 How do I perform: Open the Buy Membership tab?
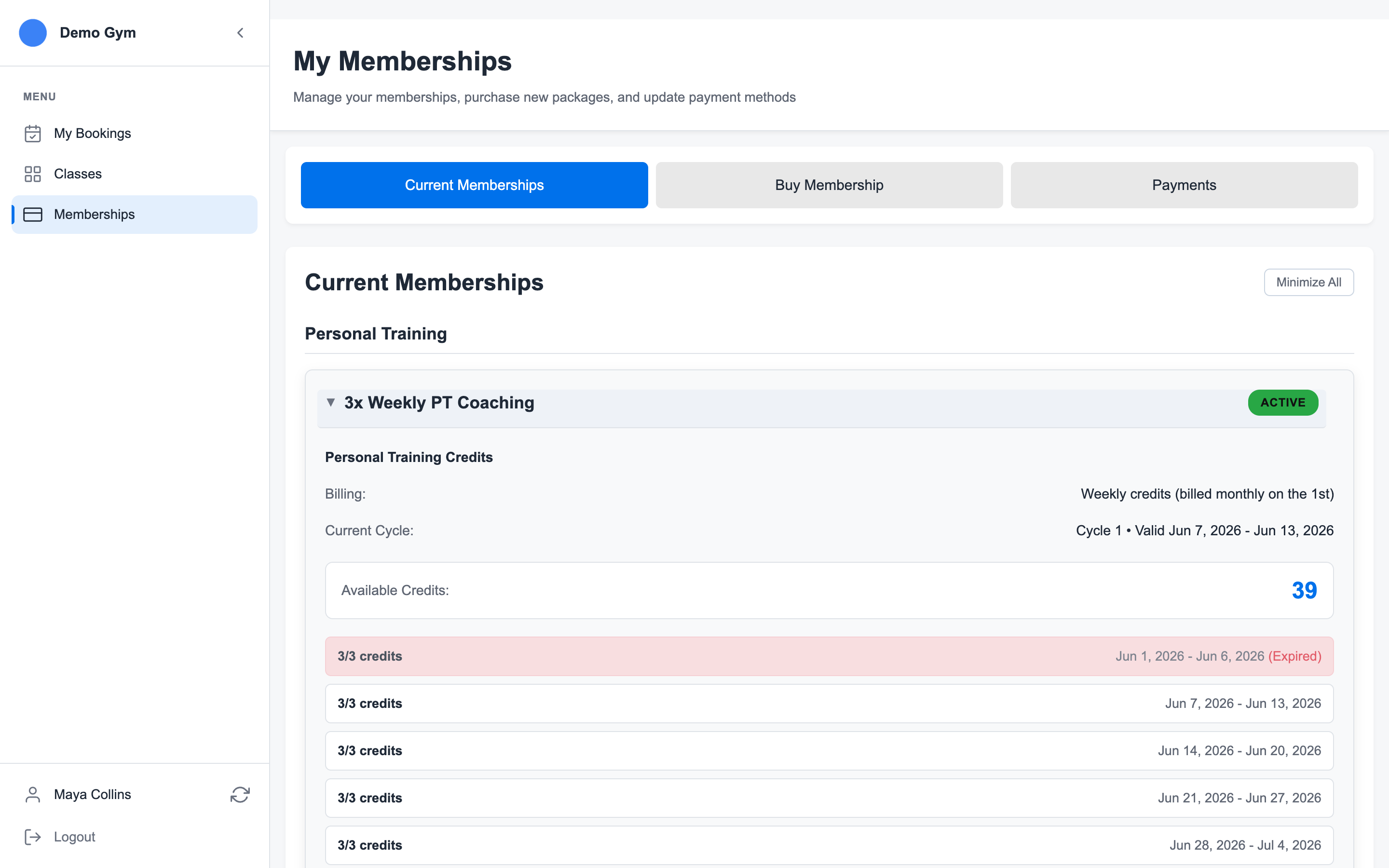[829, 185]
